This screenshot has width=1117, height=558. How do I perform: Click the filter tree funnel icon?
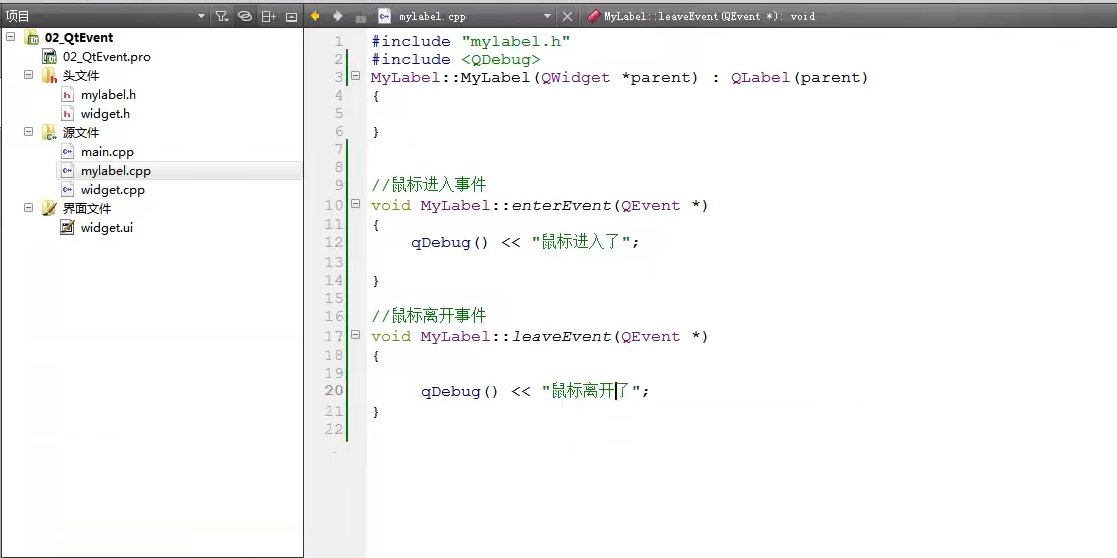pyautogui.click(x=222, y=16)
